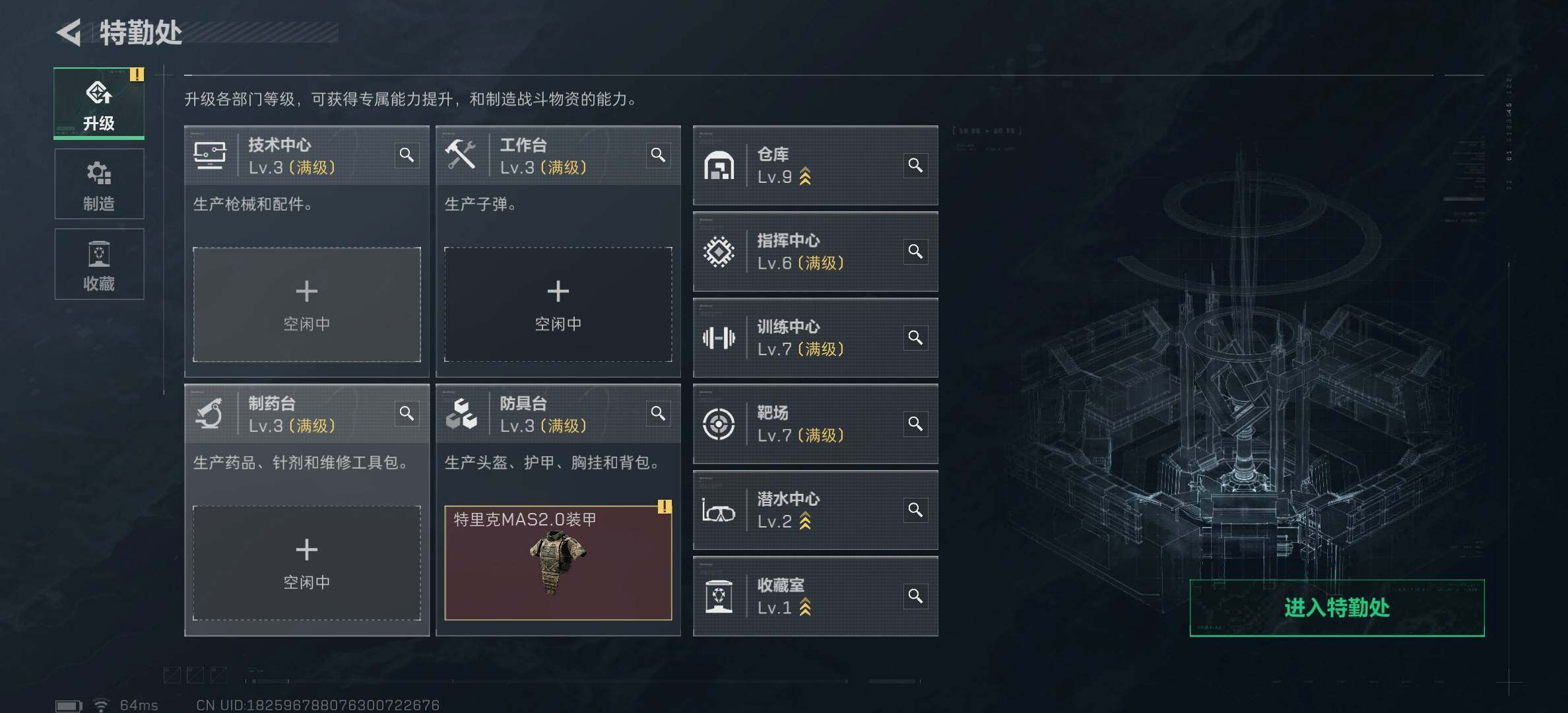Start ammo production in 工作台 idle slot
This screenshot has width=1568, height=713.
pyautogui.click(x=558, y=304)
